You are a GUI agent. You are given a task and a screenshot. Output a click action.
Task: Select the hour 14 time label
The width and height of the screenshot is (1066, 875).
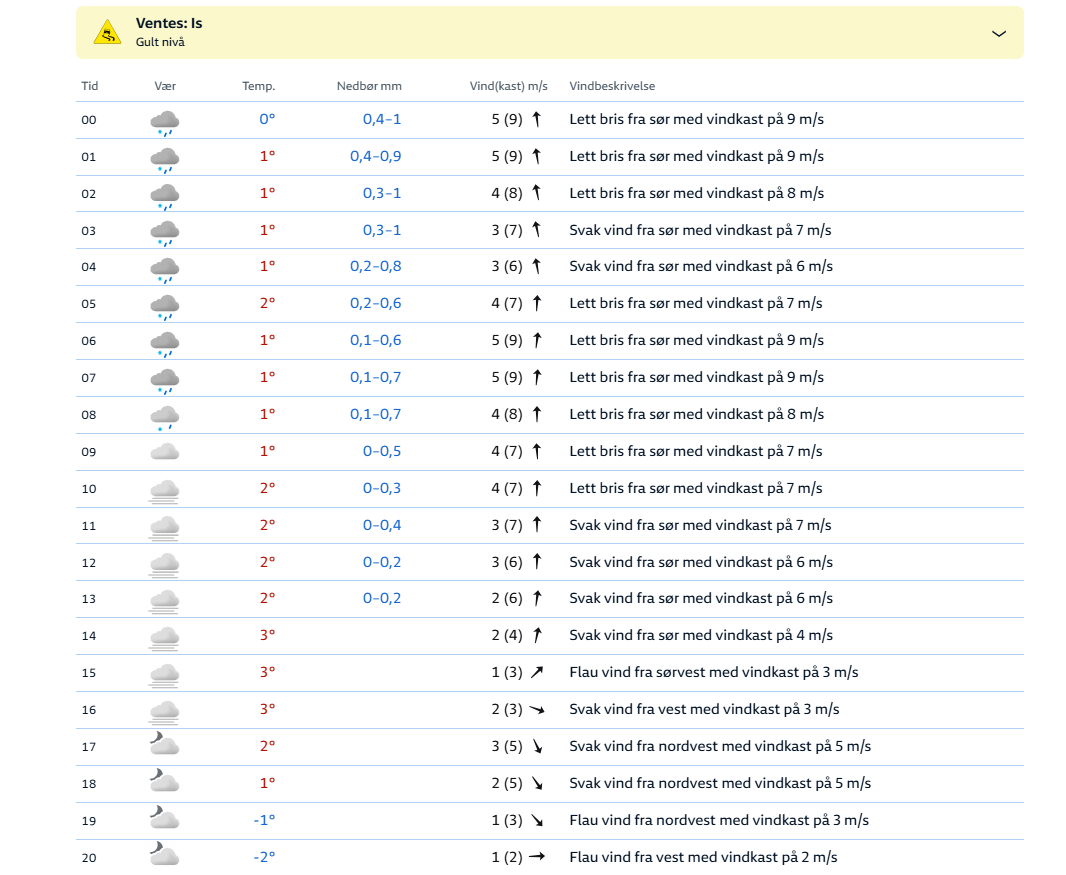[89, 636]
